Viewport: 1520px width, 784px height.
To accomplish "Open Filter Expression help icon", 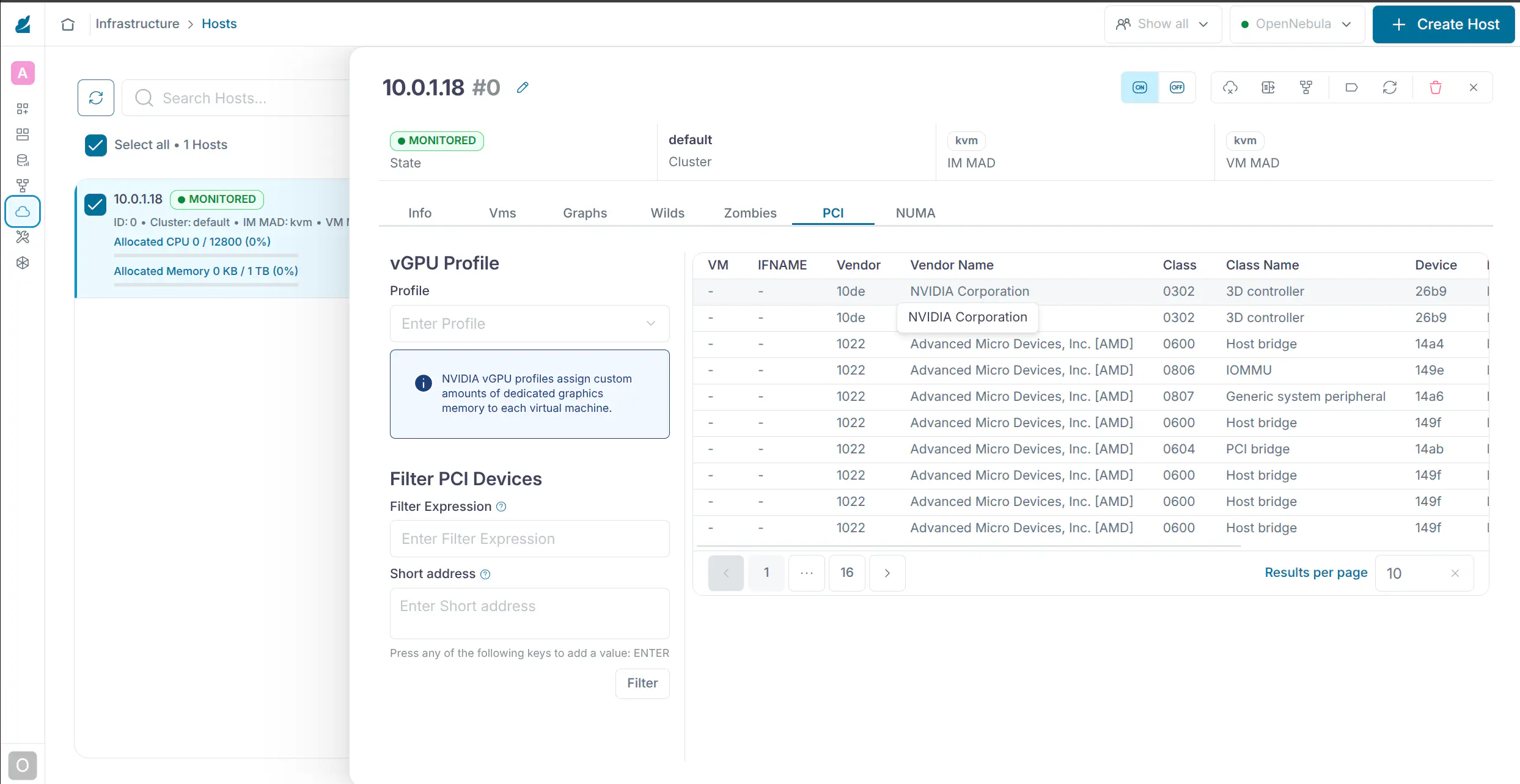I will (x=501, y=507).
